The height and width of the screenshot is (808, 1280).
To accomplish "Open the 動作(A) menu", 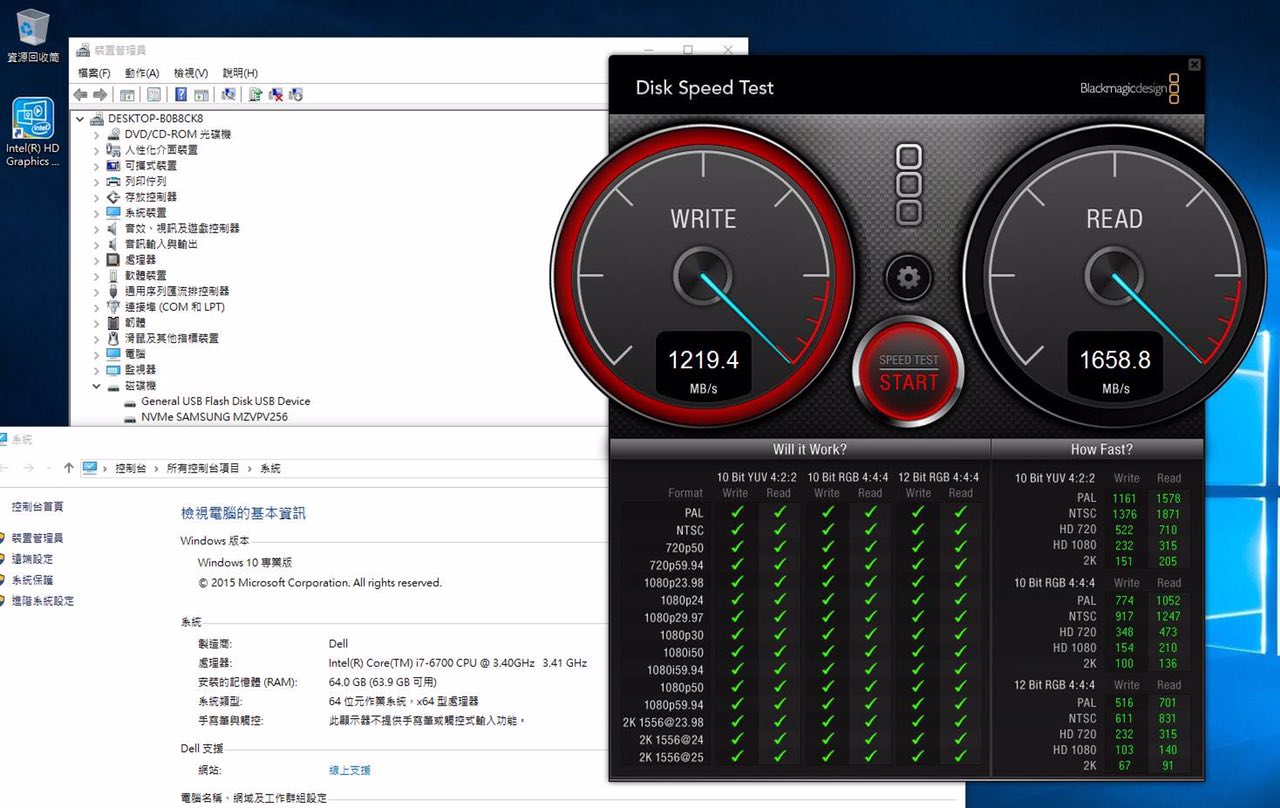I will tap(142, 73).
